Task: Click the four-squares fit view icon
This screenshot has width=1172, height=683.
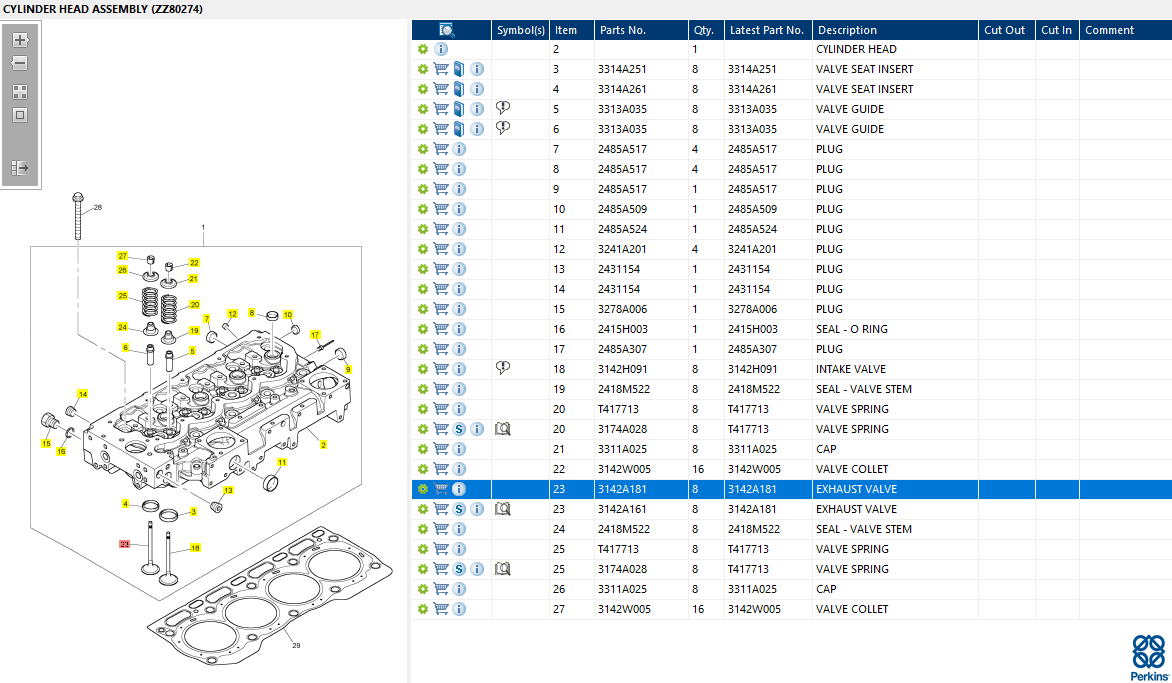Action: tap(20, 91)
